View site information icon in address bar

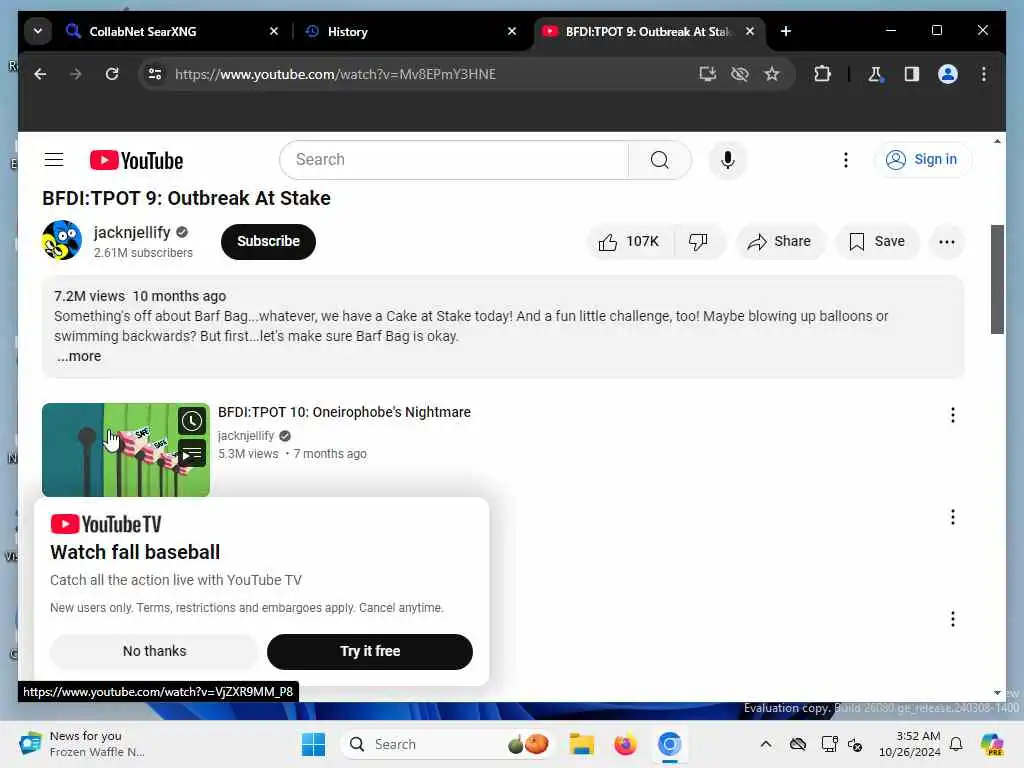click(155, 74)
